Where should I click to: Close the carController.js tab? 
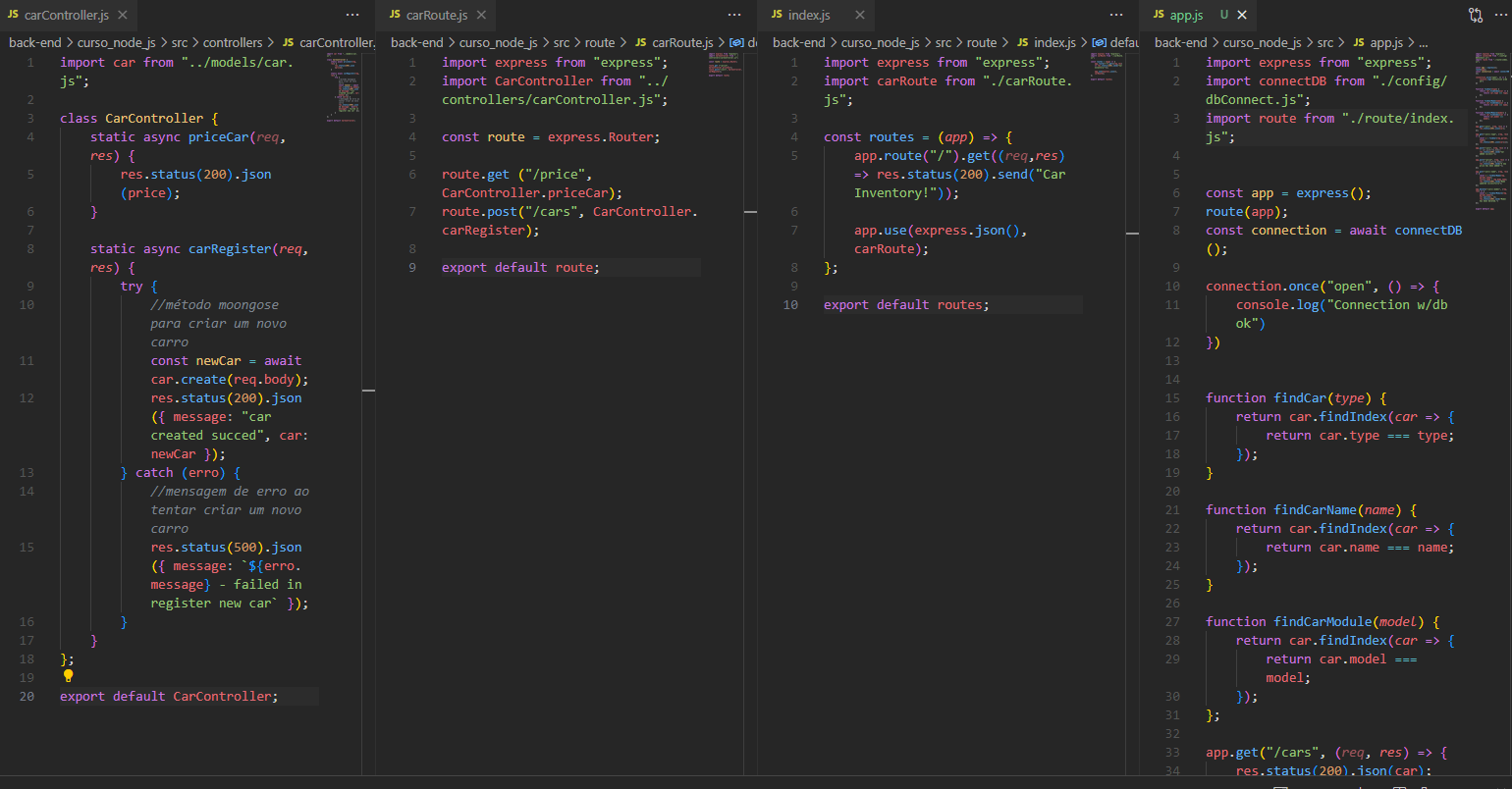tap(123, 15)
